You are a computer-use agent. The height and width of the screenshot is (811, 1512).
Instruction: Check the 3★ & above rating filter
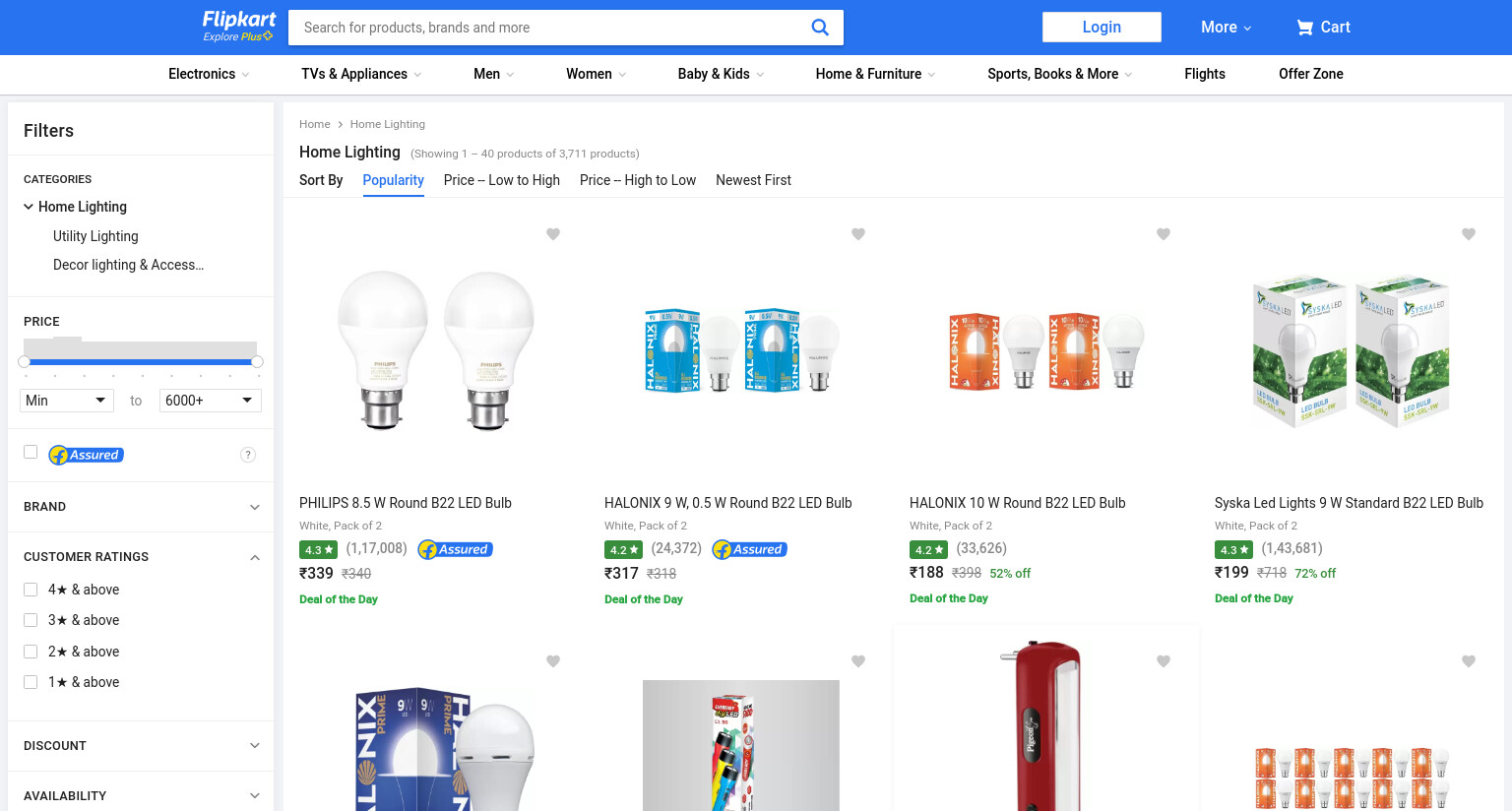31,620
